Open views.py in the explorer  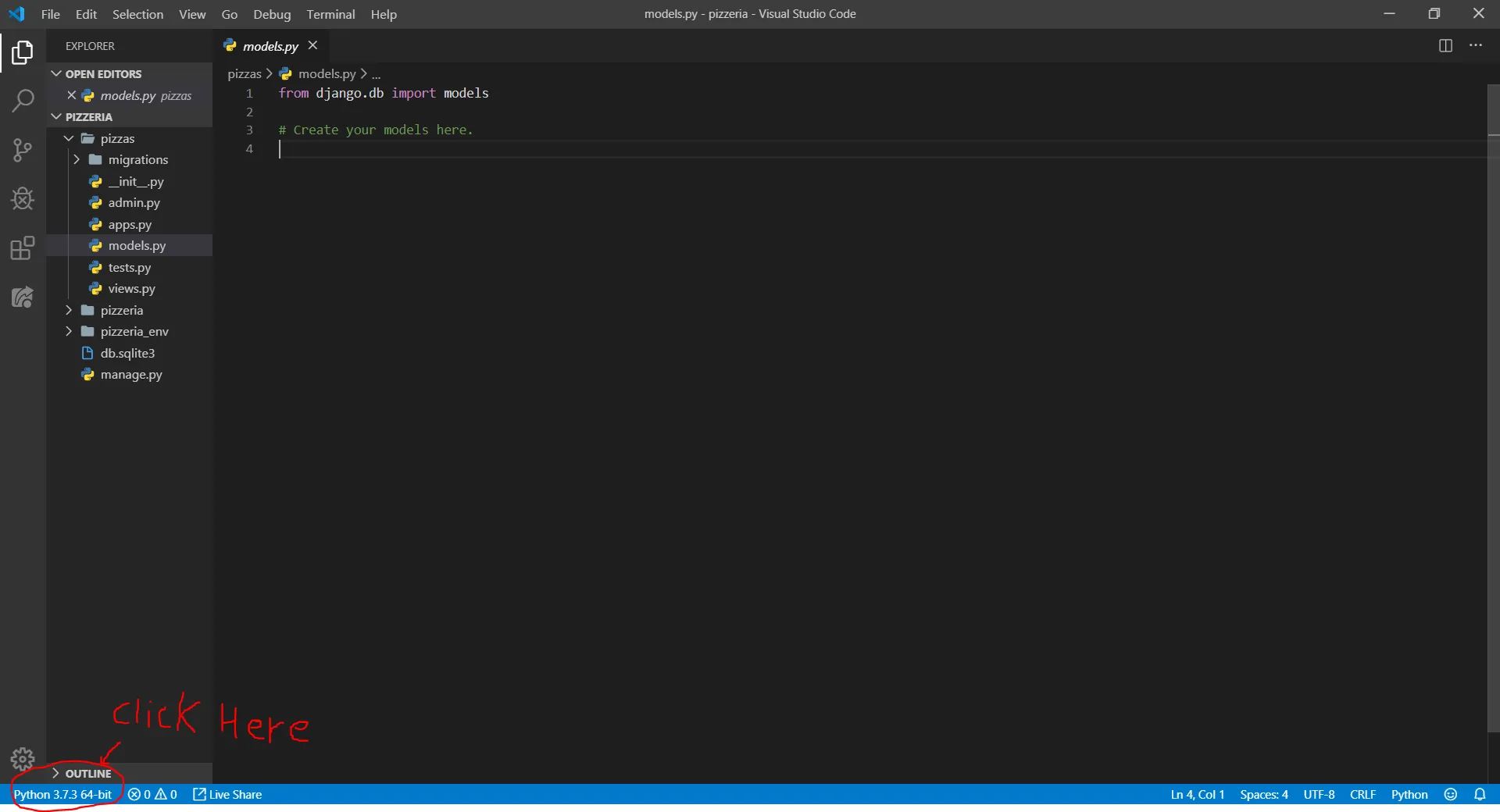pos(130,288)
